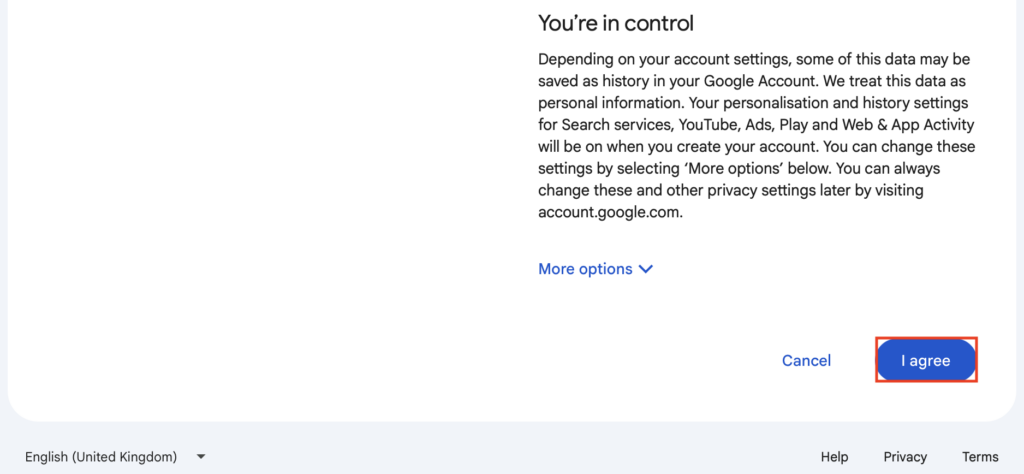Select the 'You're in control' heading

pos(616,24)
